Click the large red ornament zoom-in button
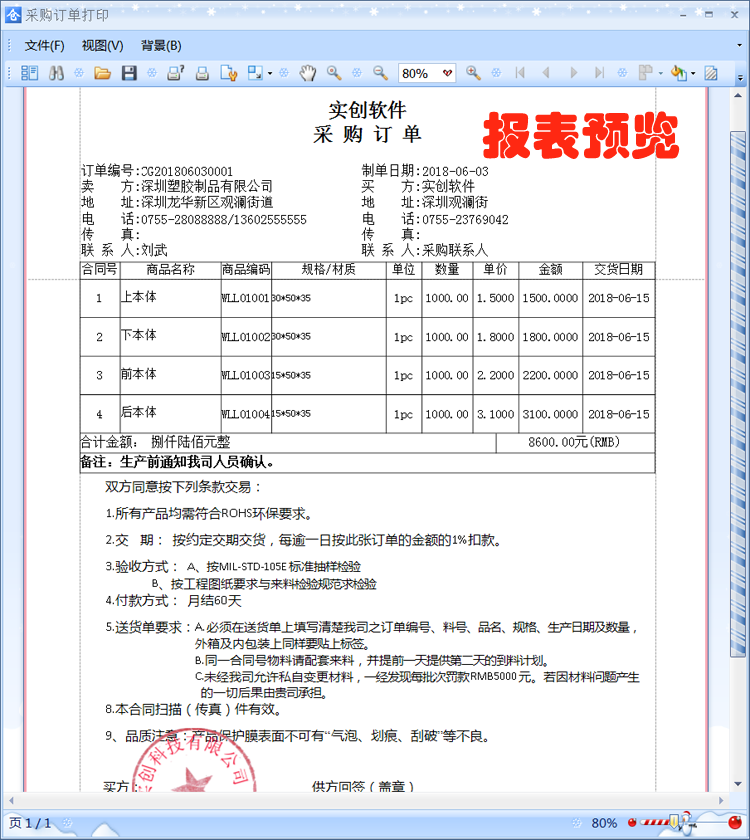750x840 pixels. [x=737, y=822]
